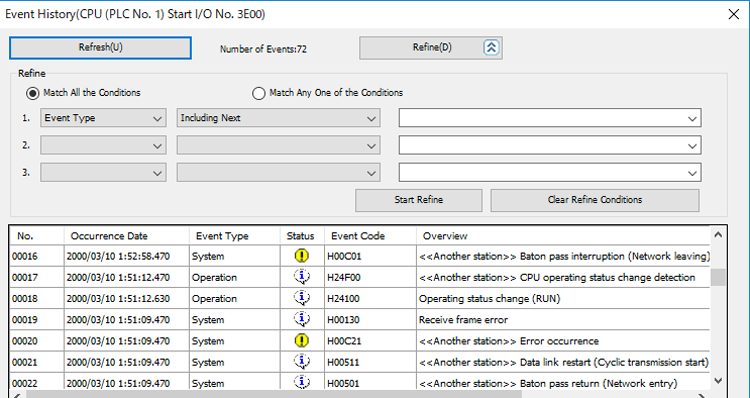The height and width of the screenshot is (398, 750).
Task: Sort by the Overview column header
Action: tap(563, 236)
